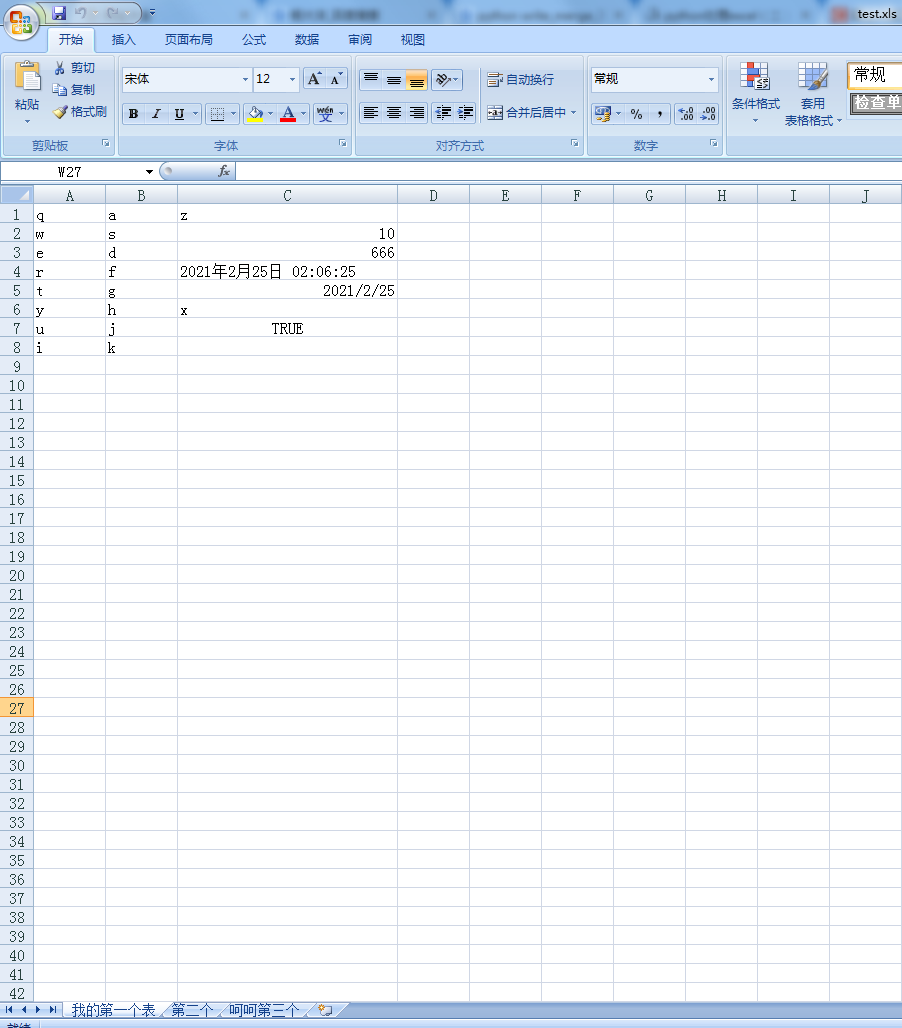Click 合并后居中 merge and center button
The height and width of the screenshot is (1028, 902).
526,113
